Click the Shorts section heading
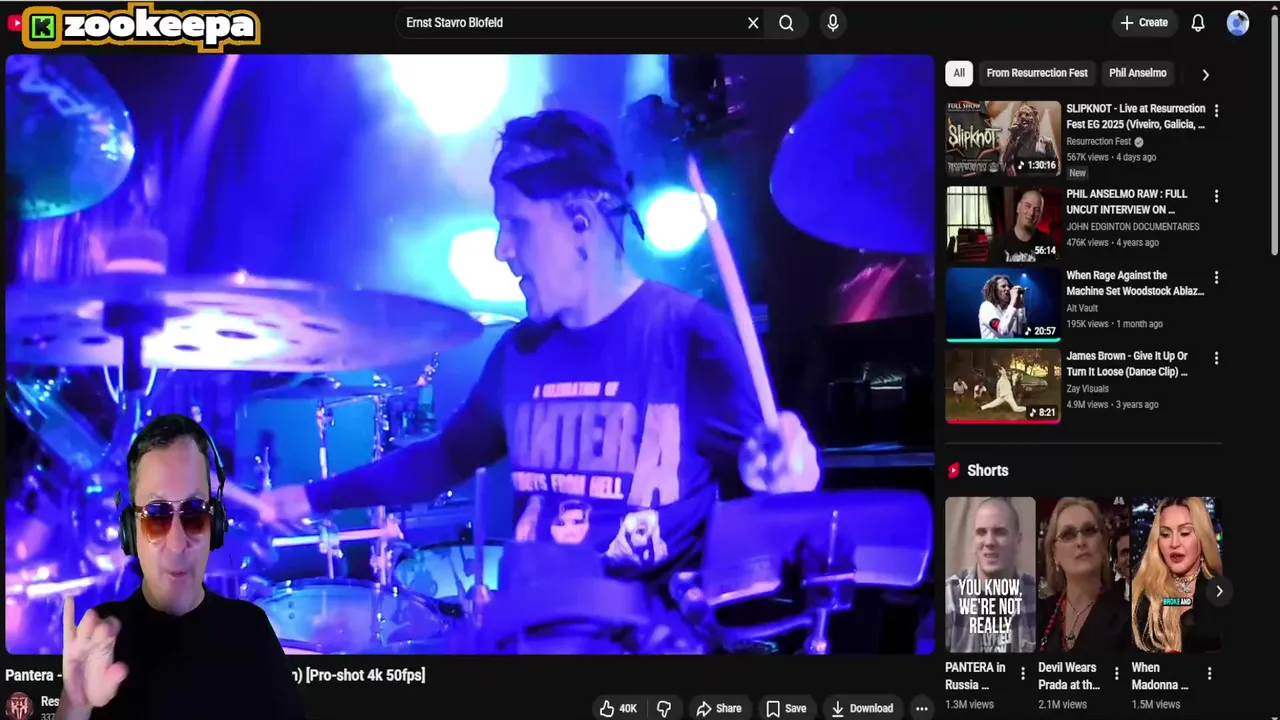The height and width of the screenshot is (720, 1280). pyautogui.click(x=987, y=470)
